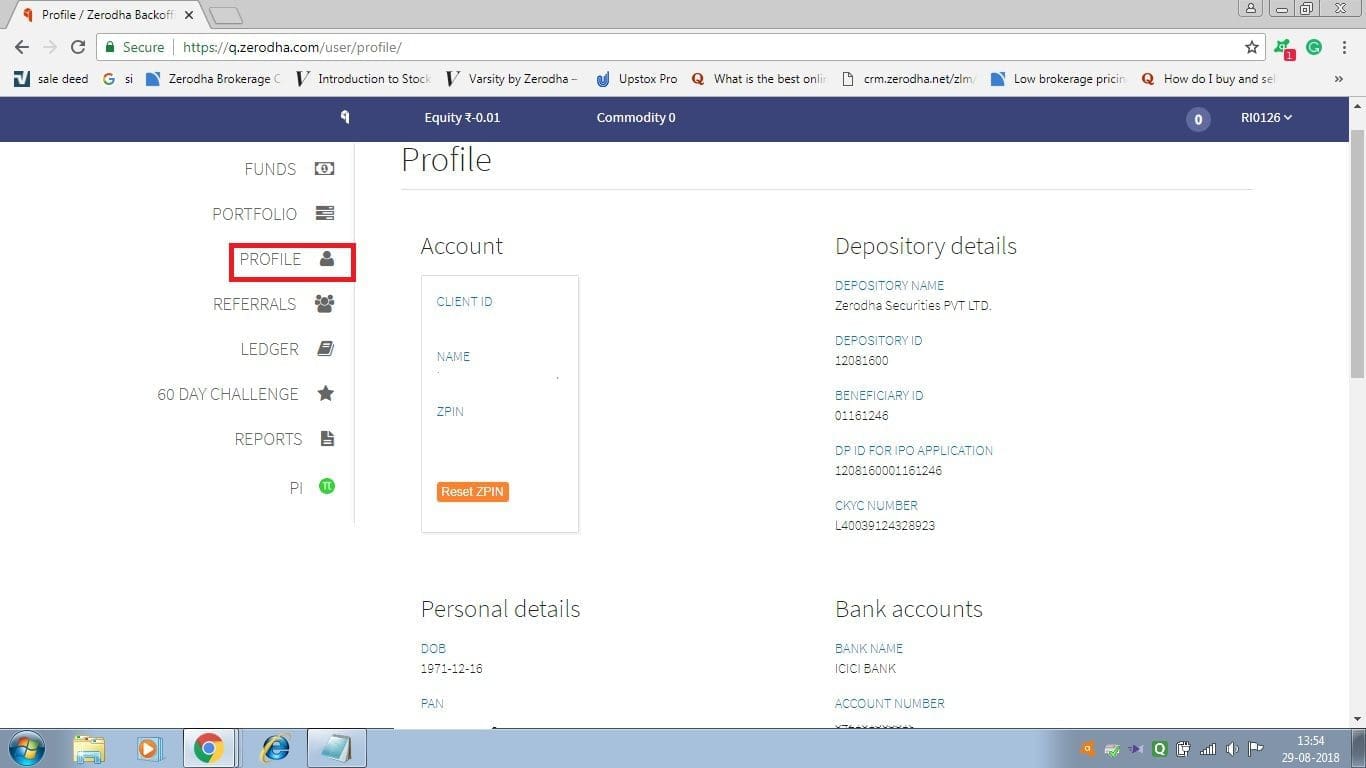This screenshot has height=768, width=1366.
Task: Close the Profile / Zerodha browser tab
Action: [x=189, y=15]
